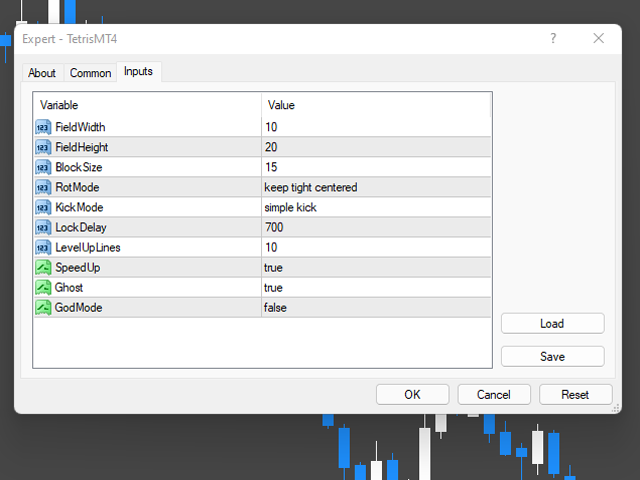Click the Value column header
The image size is (640, 480).
[376, 105]
